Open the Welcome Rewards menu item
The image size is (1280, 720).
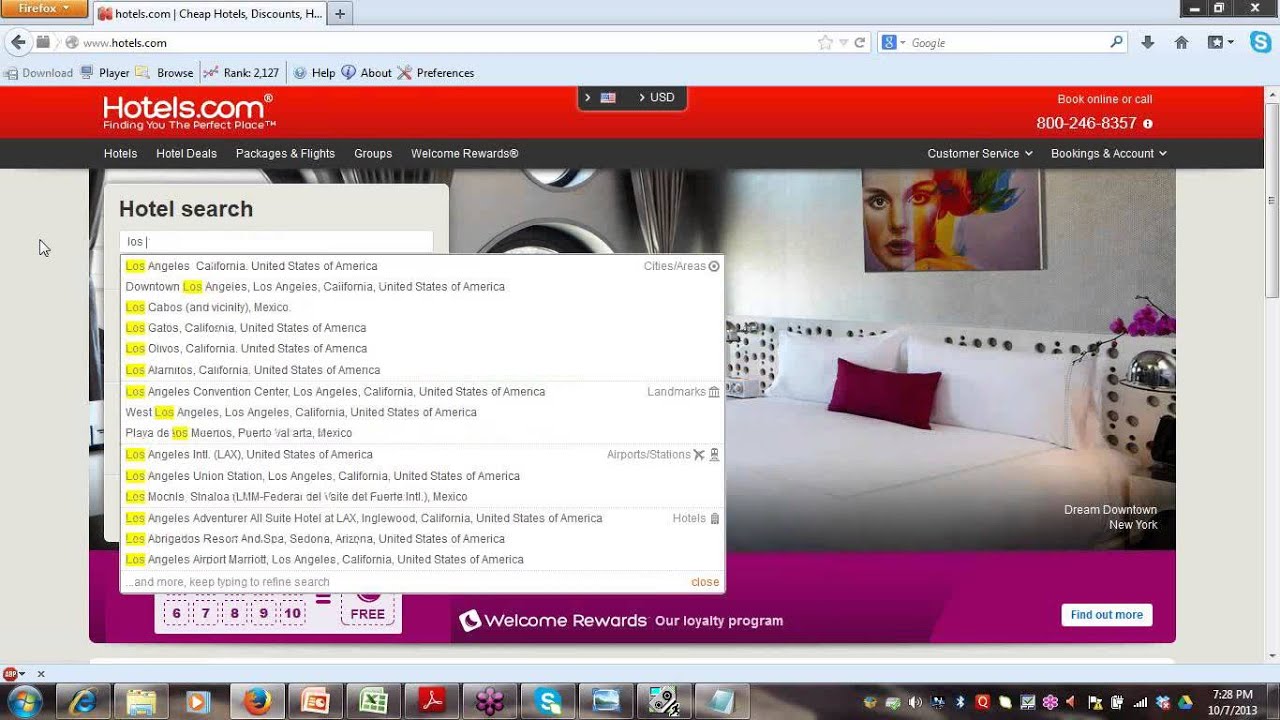[x=465, y=153]
